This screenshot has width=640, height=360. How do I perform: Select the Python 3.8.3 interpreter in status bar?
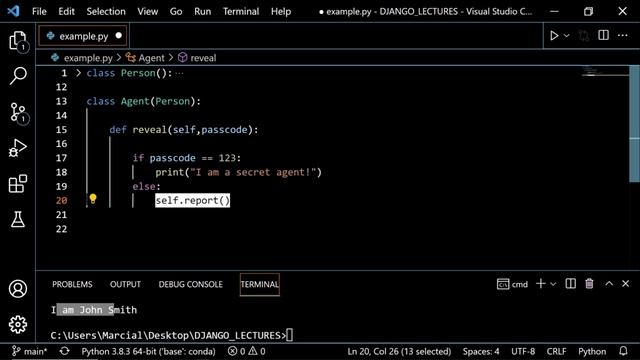point(148,351)
